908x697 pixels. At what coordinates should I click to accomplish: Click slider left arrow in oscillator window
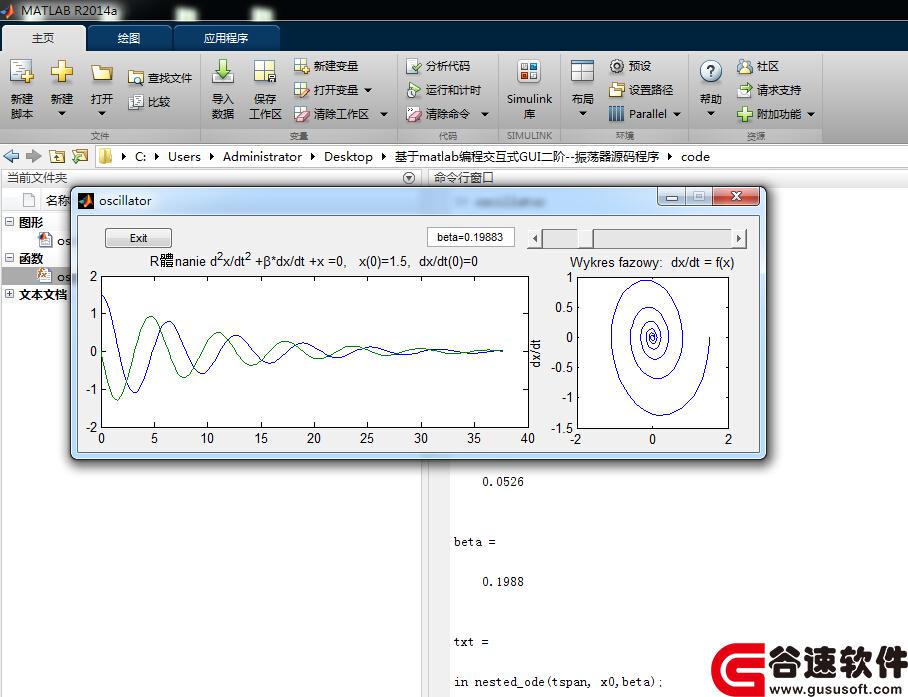[x=534, y=238]
